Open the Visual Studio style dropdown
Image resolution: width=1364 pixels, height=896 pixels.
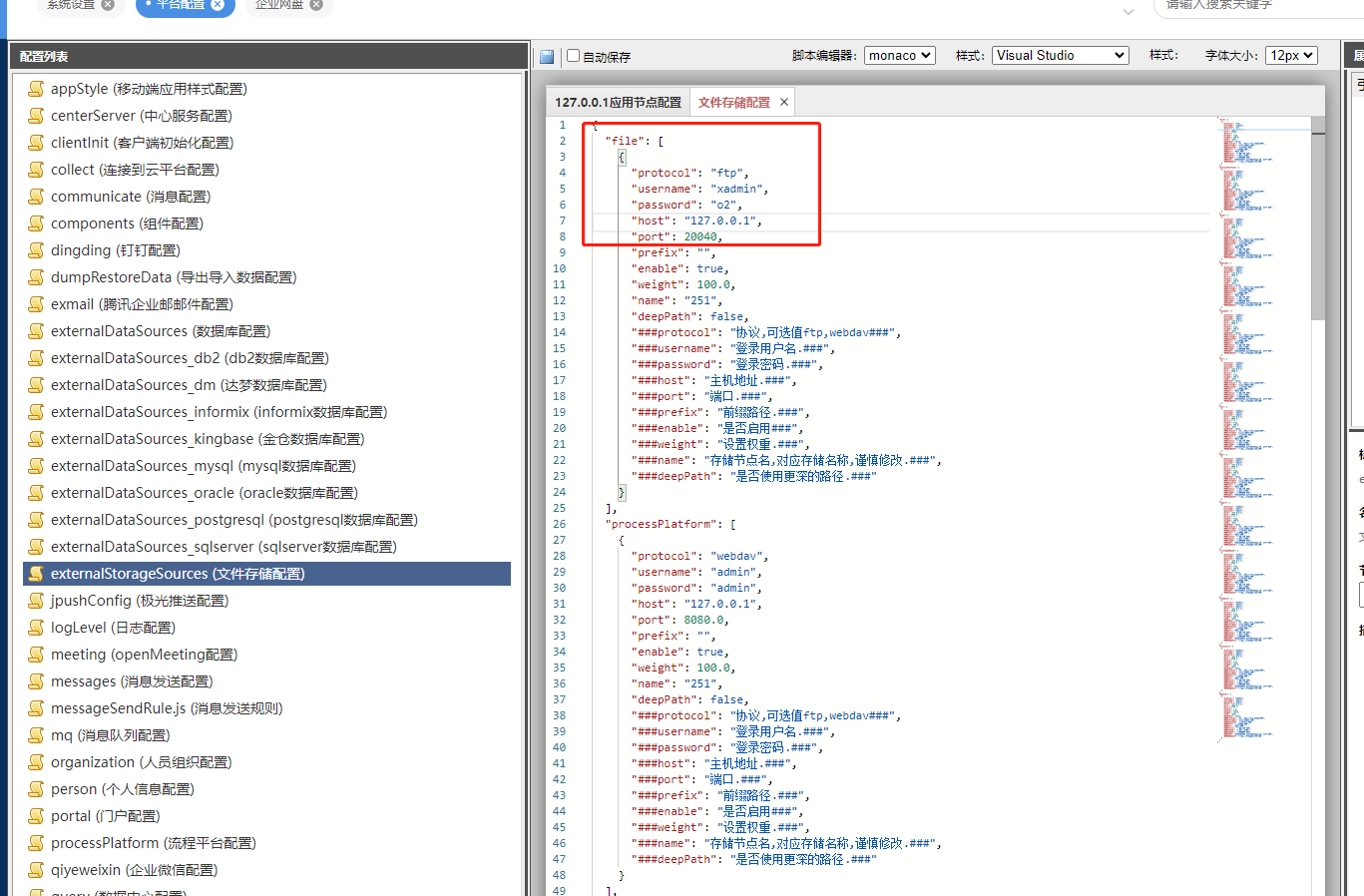point(1060,56)
